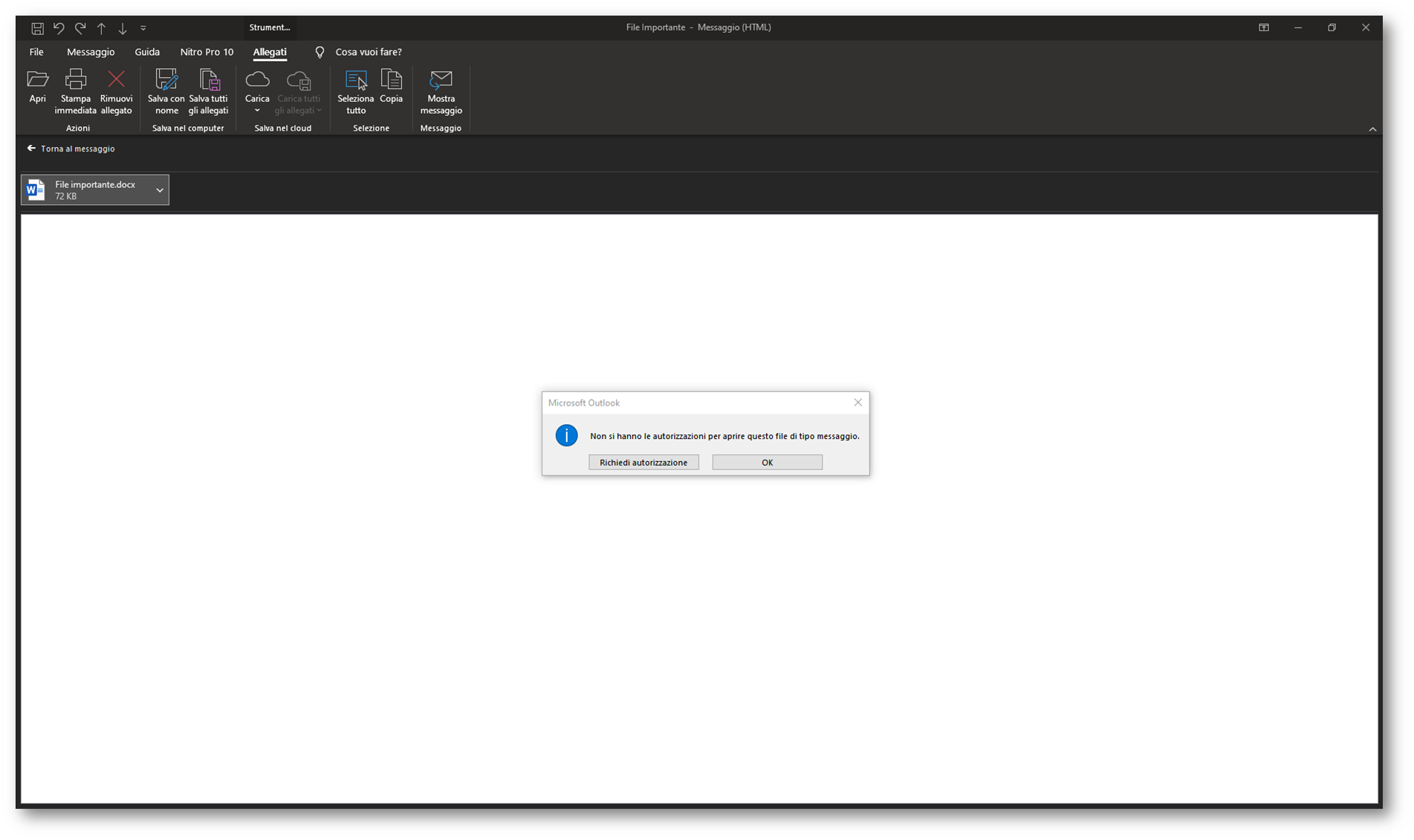Remove attachment with Rimuovi allegato
1414x840 pixels.
click(x=116, y=91)
